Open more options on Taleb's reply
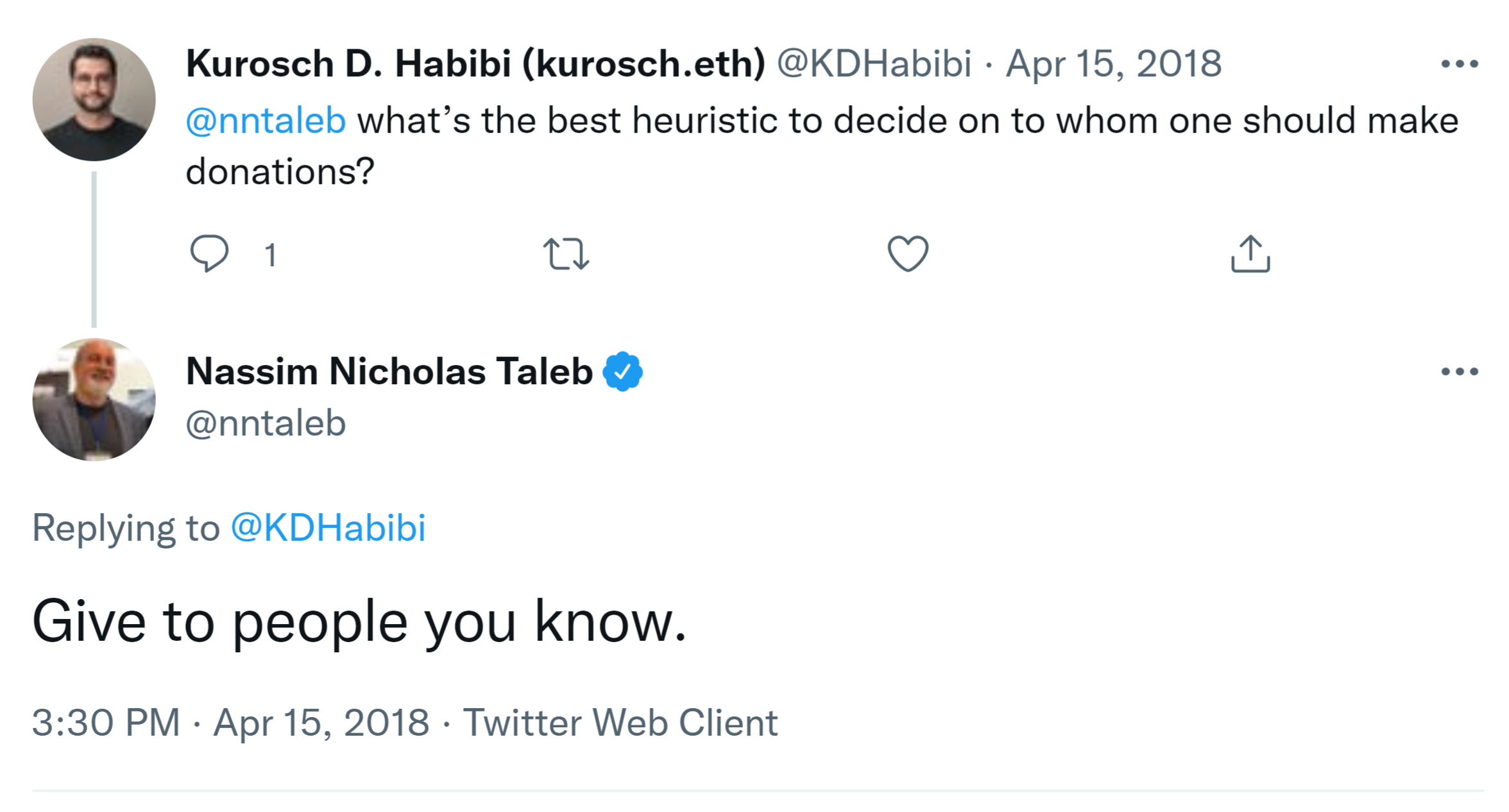The width and height of the screenshot is (1509, 812). (1459, 371)
